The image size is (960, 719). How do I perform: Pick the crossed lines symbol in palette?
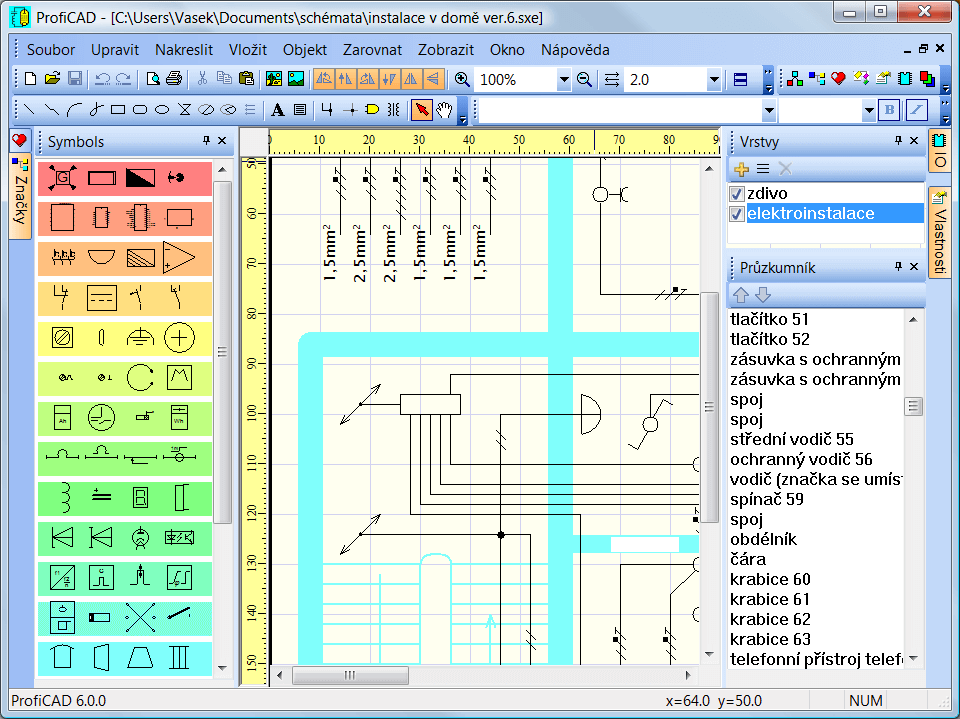coord(140,617)
